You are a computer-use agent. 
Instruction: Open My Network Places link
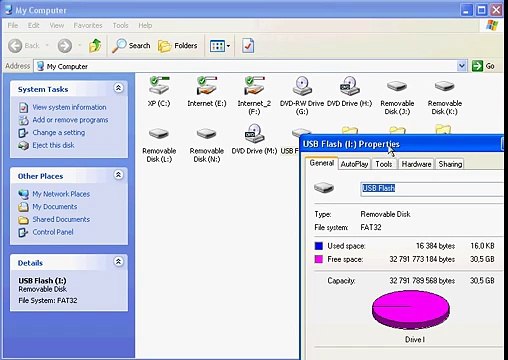coord(61,194)
